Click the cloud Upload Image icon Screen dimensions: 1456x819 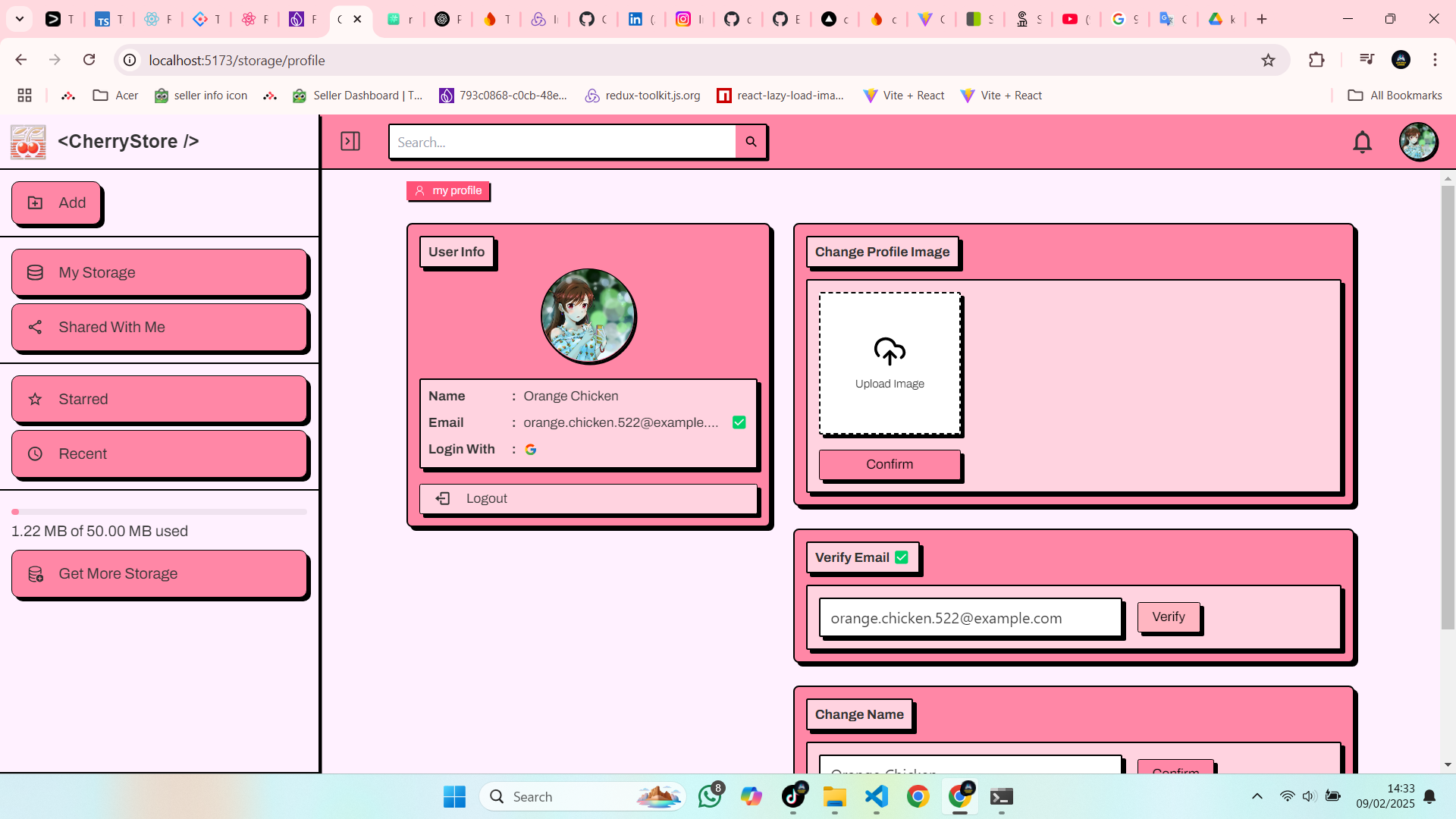(890, 352)
